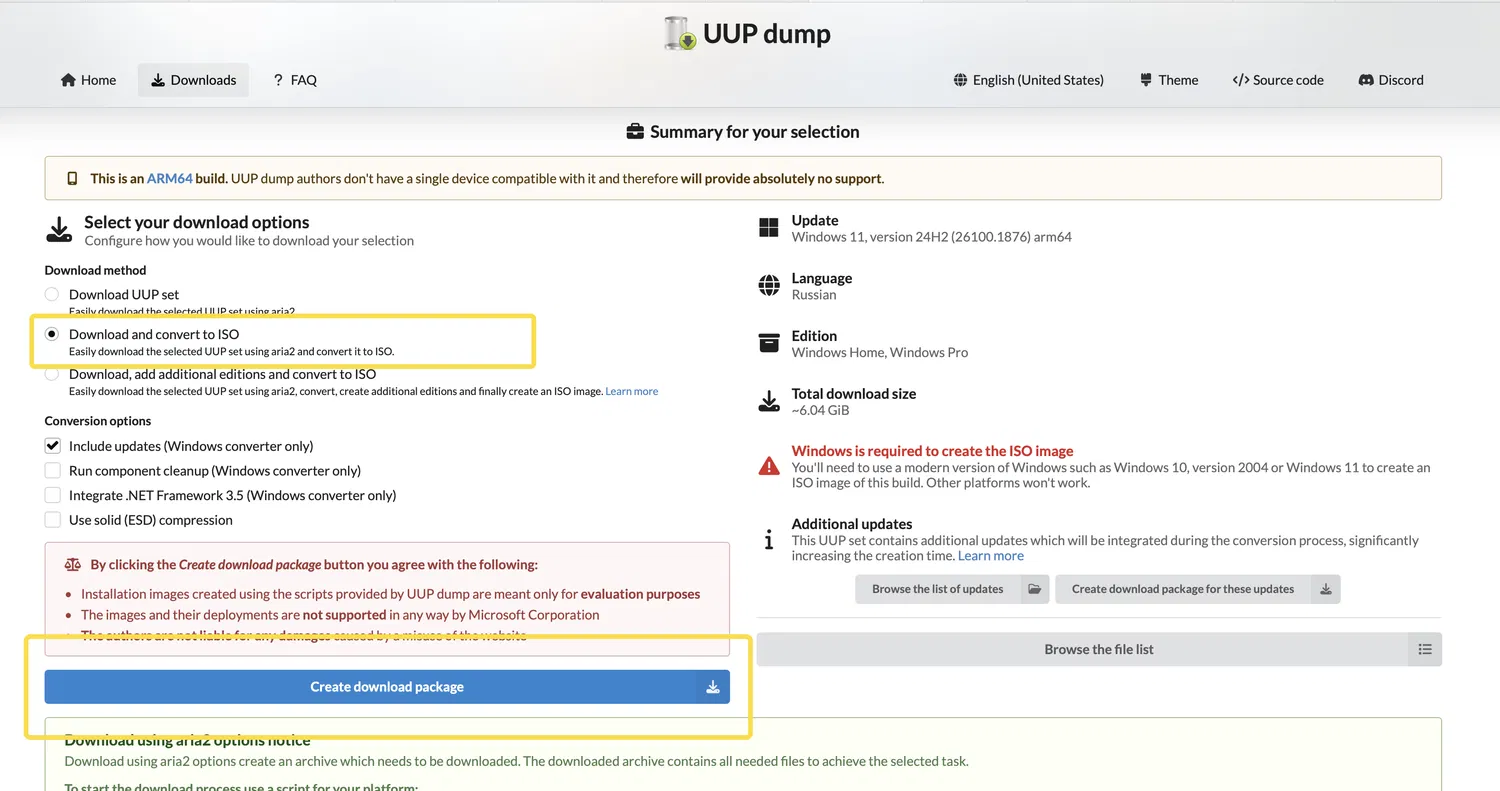
Task: Click the UUP dump logo icon
Action: point(680,34)
